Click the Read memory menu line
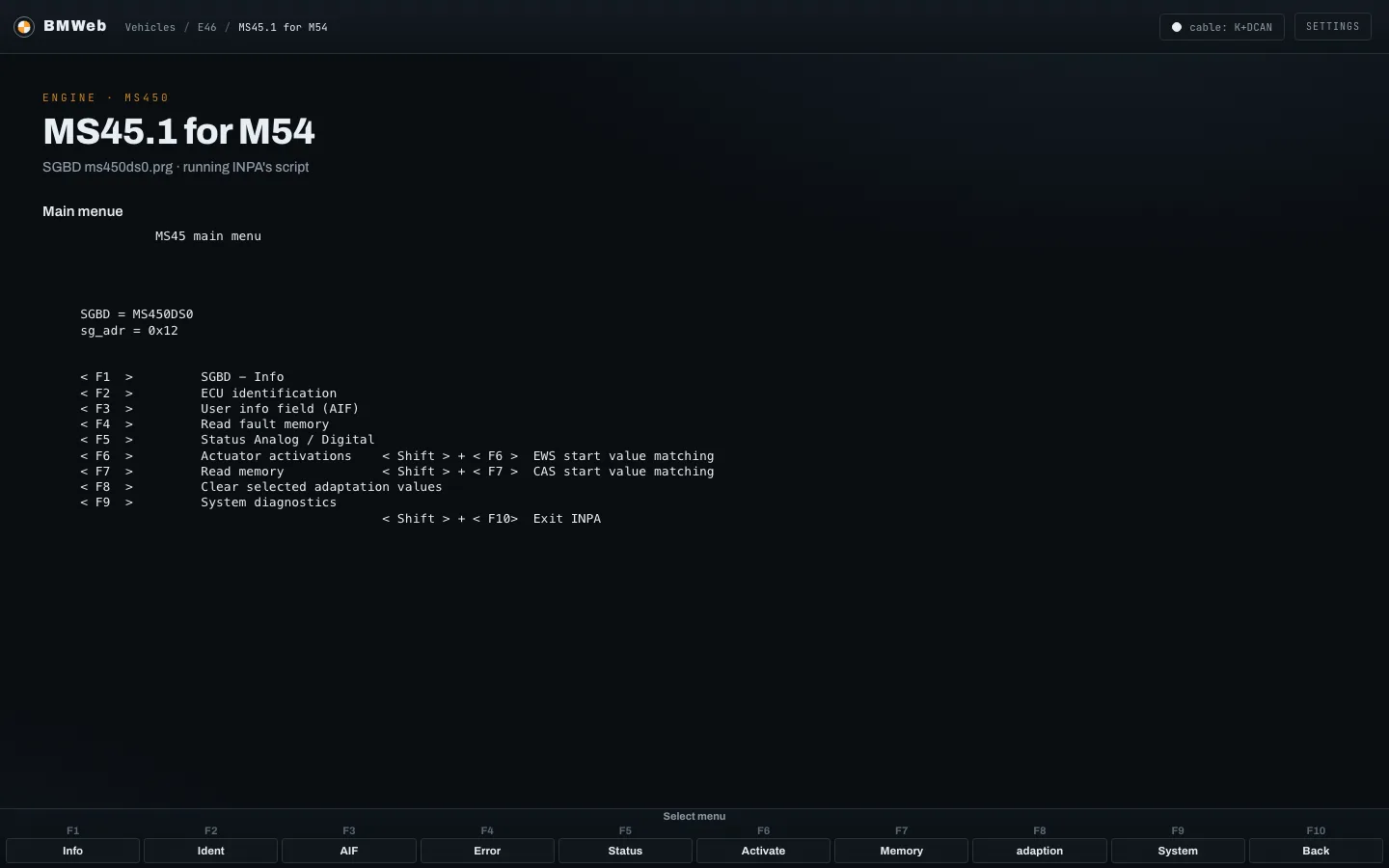The height and width of the screenshot is (868, 1389). coord(242,472)
